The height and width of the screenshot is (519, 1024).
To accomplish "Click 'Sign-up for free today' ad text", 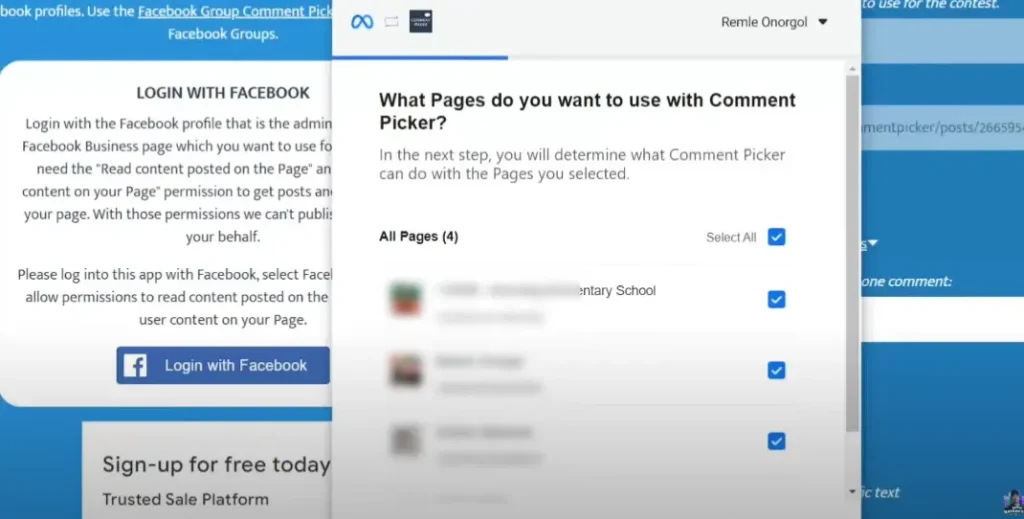I will pos(216,465).
